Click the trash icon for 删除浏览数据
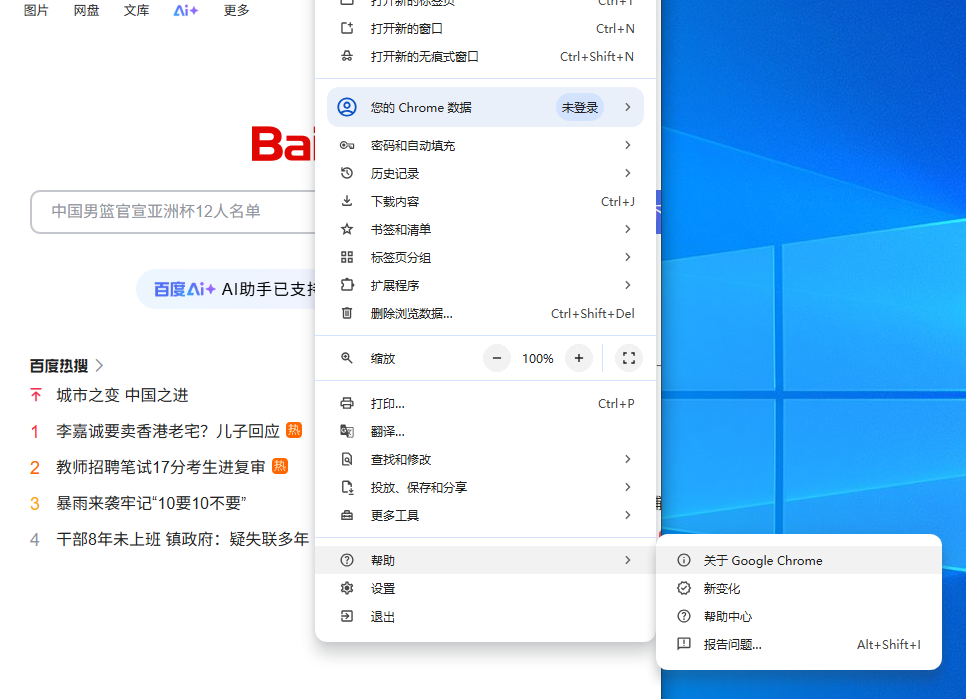The width and height of the screenshot is (966, 699). coord(347,313)
